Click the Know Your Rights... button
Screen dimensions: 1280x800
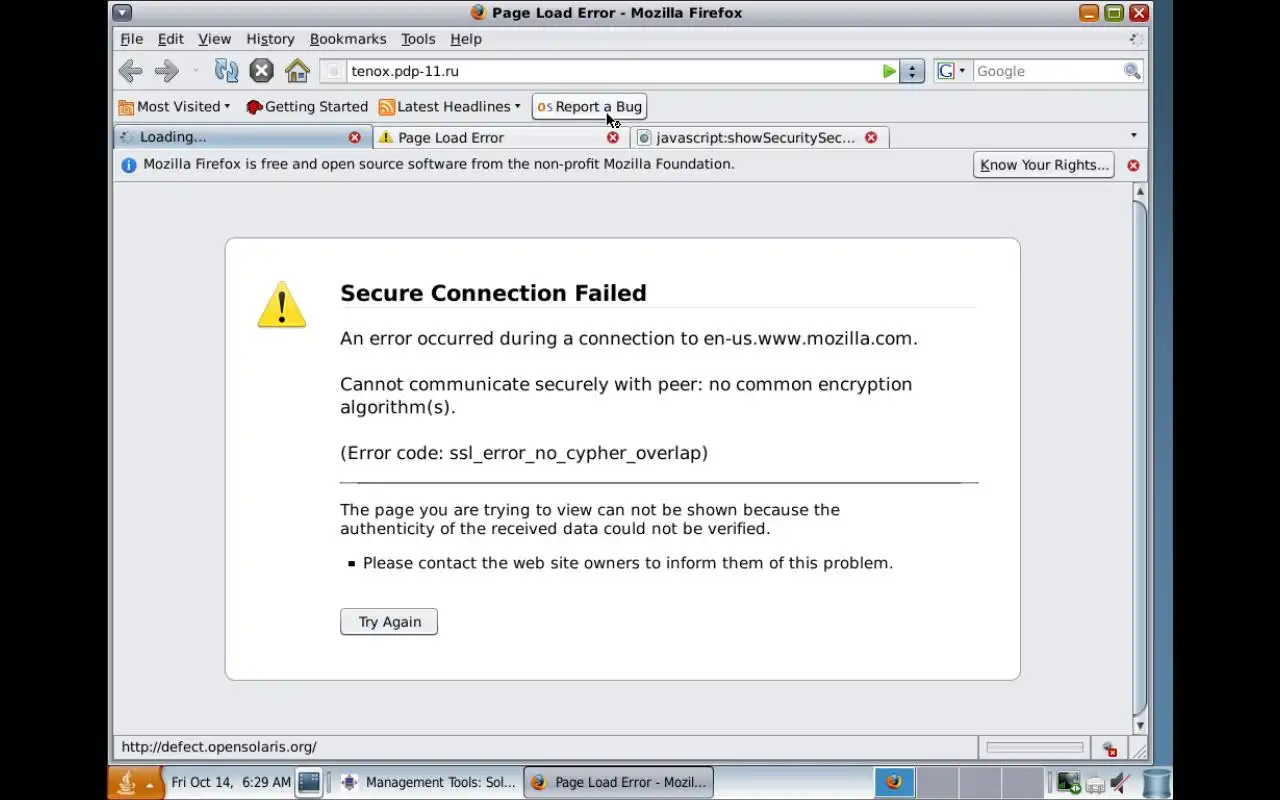click(1044, 165)
